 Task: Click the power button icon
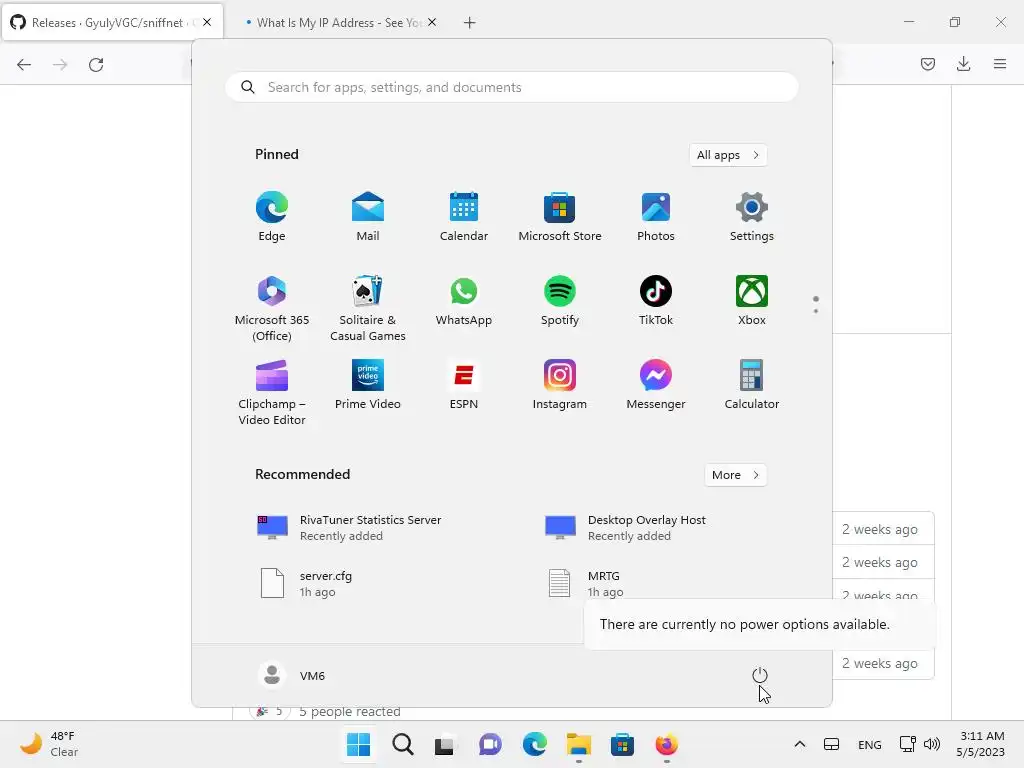pos(760,675)
